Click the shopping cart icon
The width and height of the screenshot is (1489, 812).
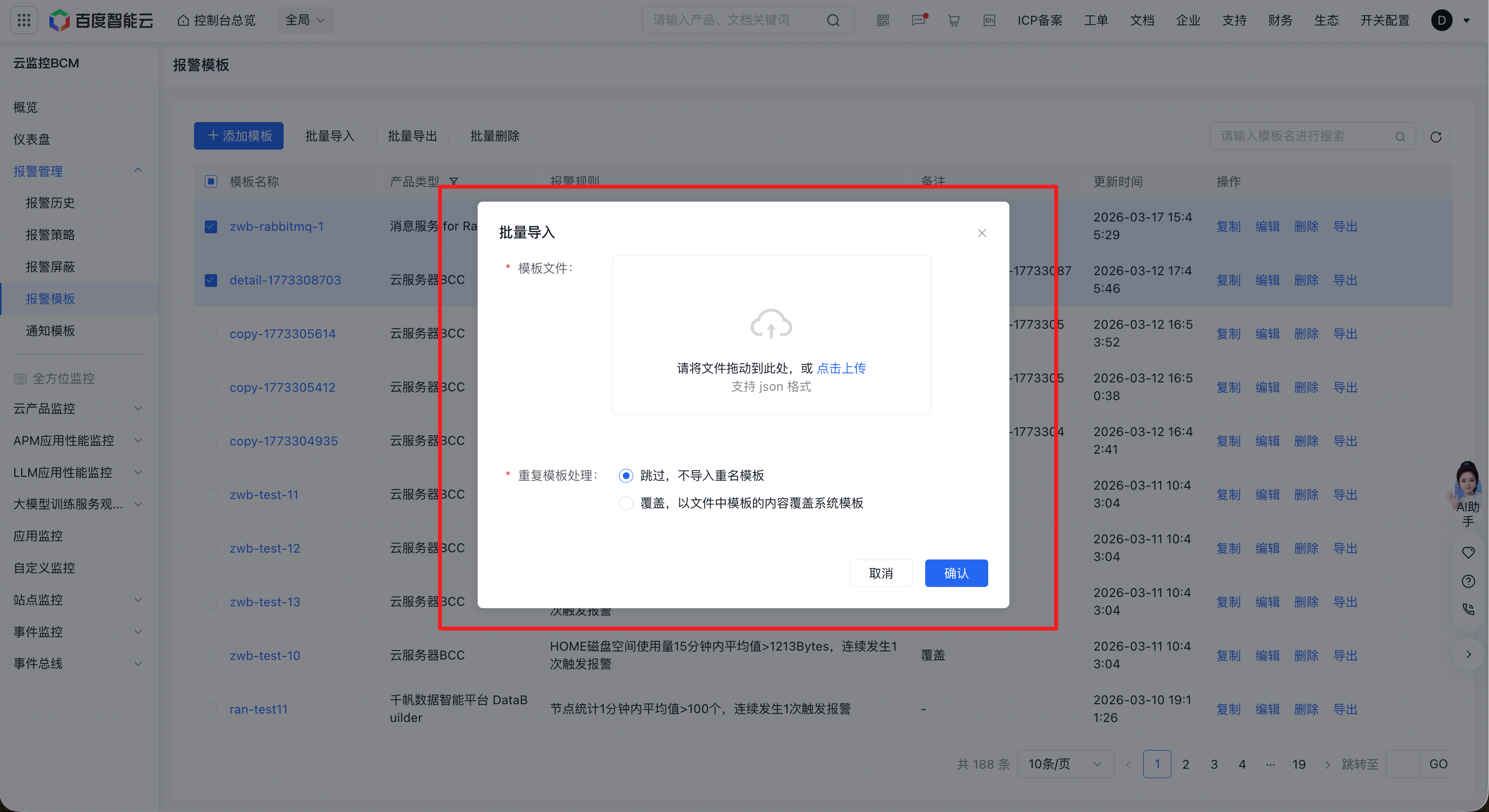coord(954,20)
